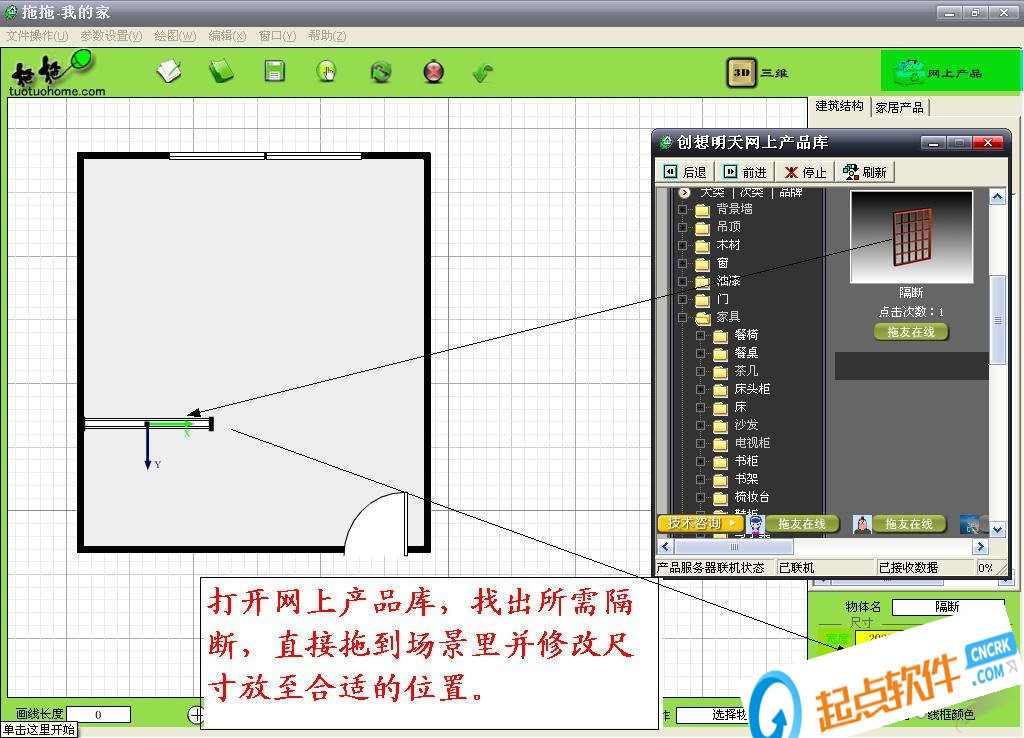Click the 后退 back button
Image resolution: width=1024 pixels, height=738 pixels.
tap(685, 172)
